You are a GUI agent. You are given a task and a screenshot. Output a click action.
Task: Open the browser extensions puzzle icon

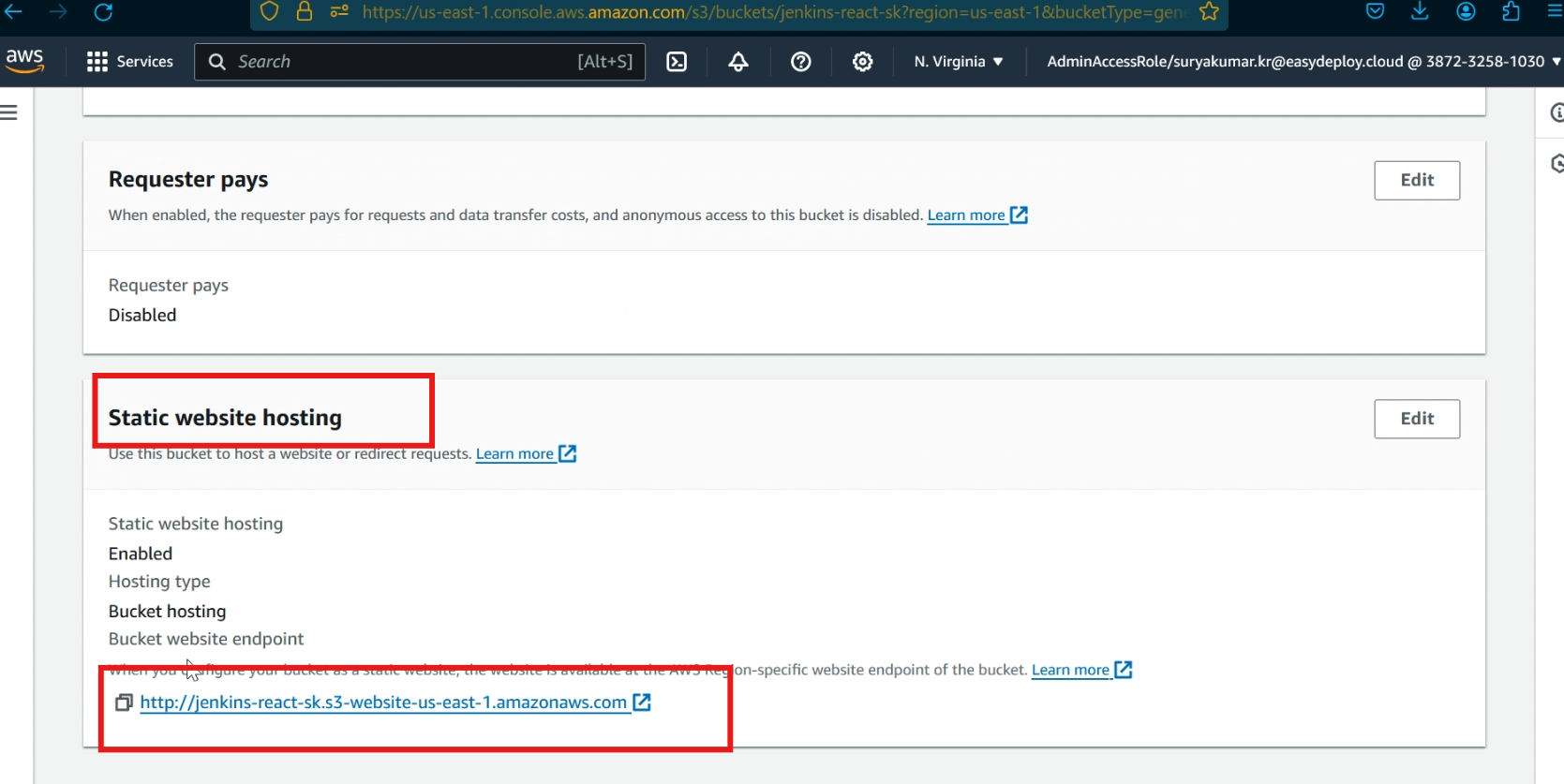click(x=1511, y=11)
